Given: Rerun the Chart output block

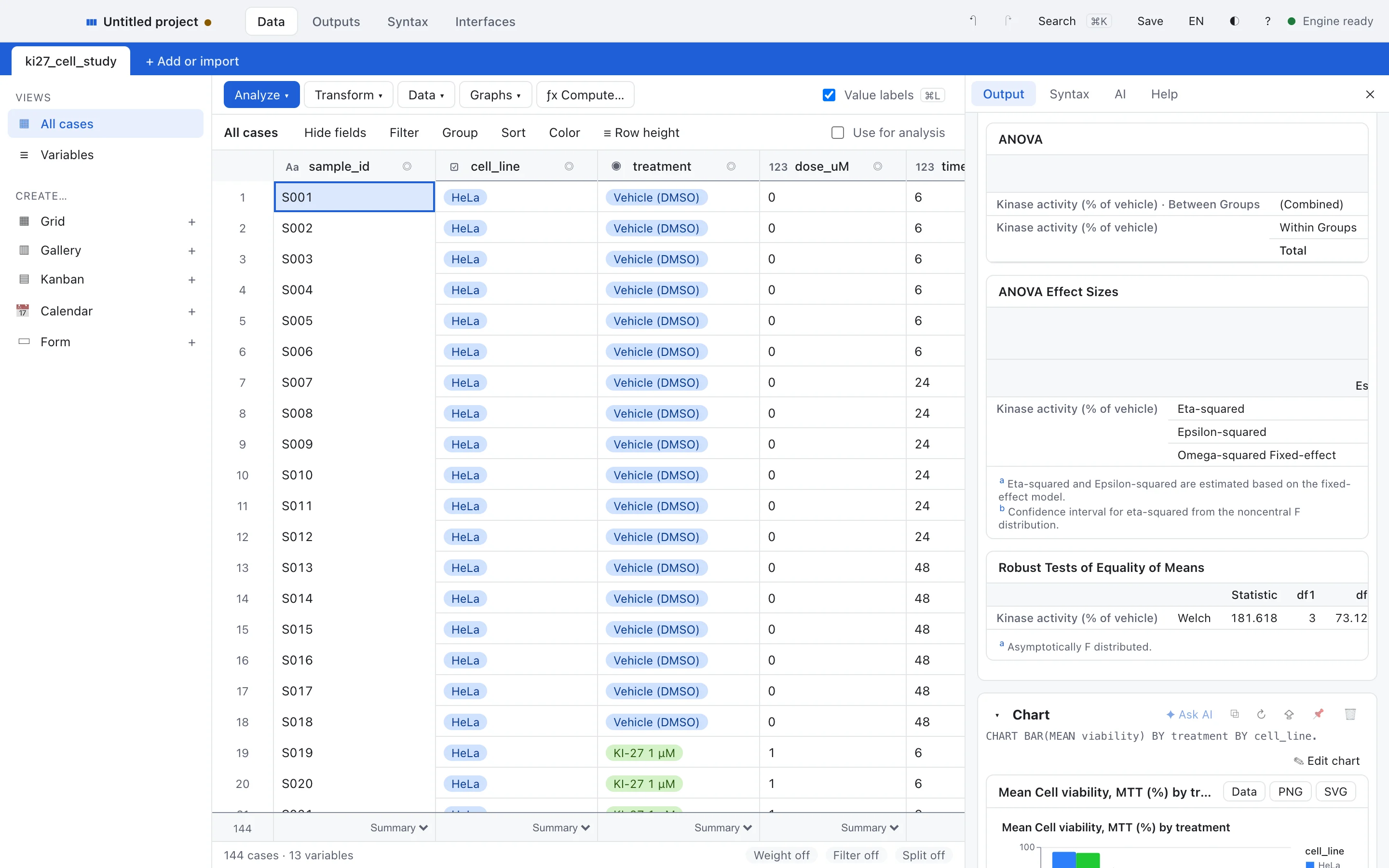Looking at the screenshot, I should [1261, 714].
